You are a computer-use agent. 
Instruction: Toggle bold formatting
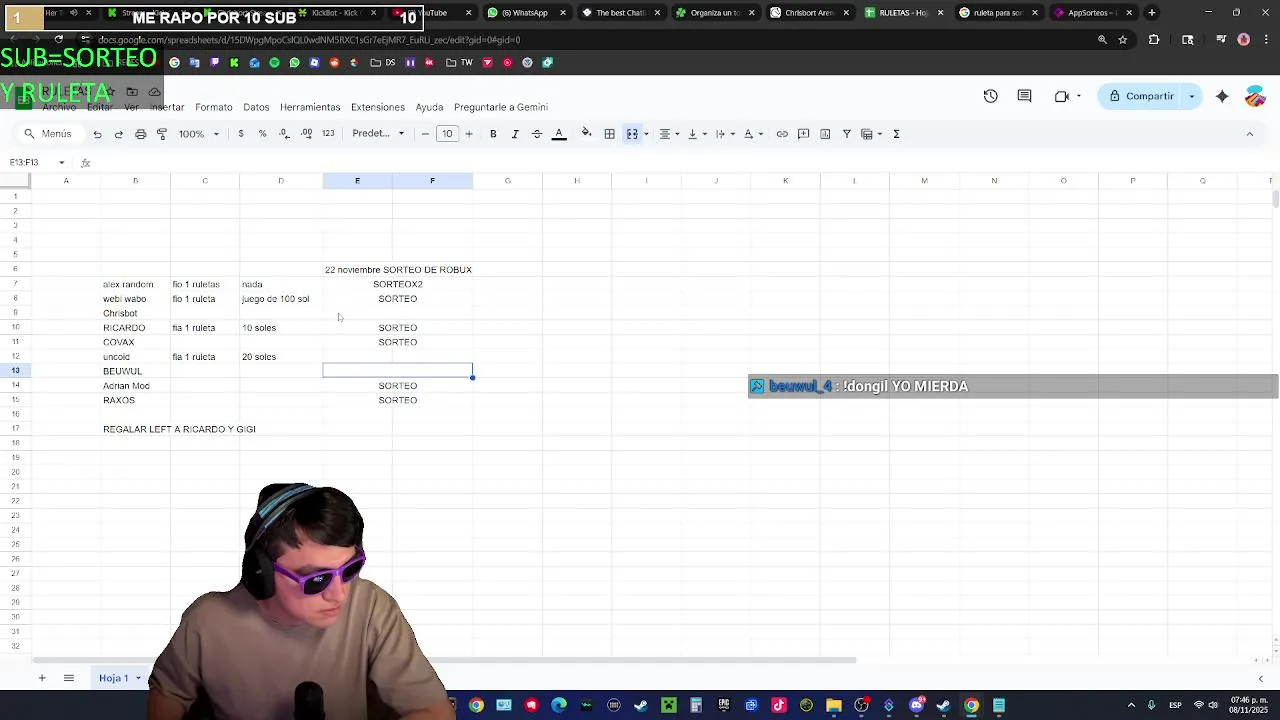click(493, 134)
